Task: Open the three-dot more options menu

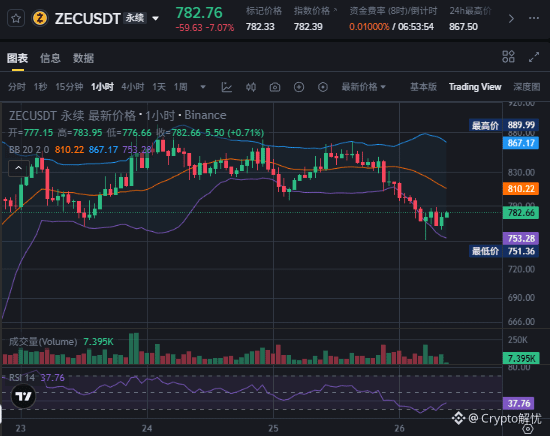Action: 534,18
